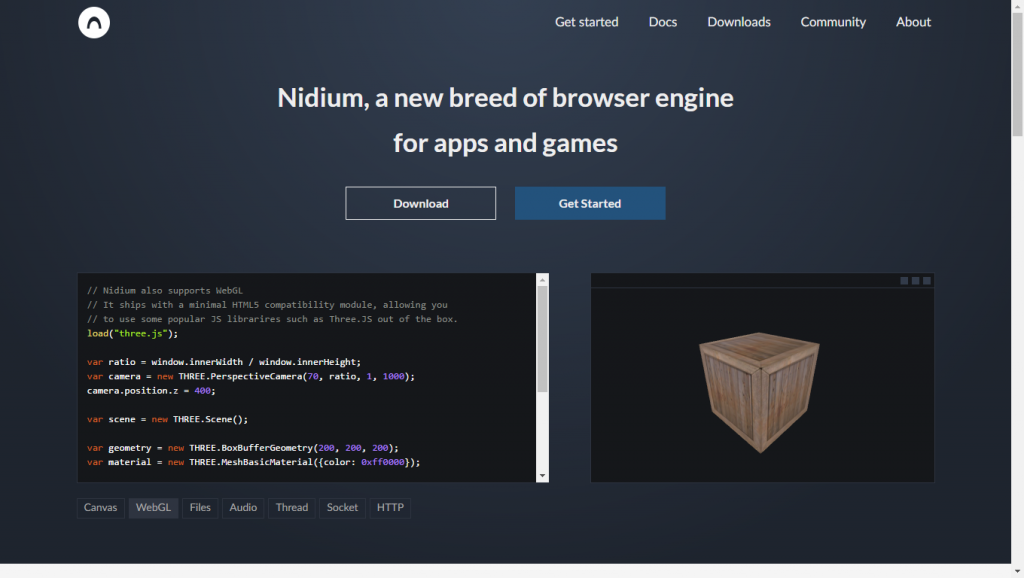This screenshot has height=578, width=1024.
Task: Show the Thread example tab
Action: point(291,507)
